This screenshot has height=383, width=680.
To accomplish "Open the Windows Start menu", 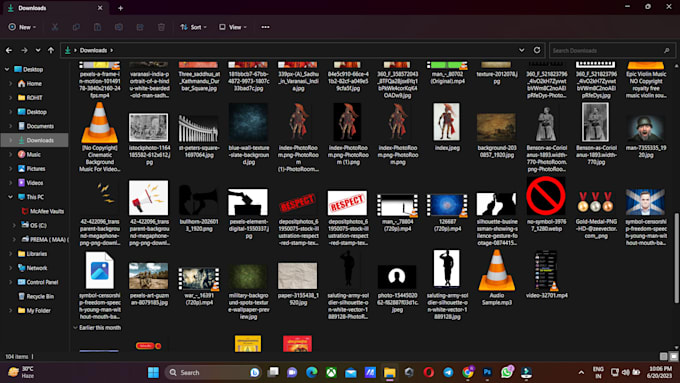I will click(153, 373).
